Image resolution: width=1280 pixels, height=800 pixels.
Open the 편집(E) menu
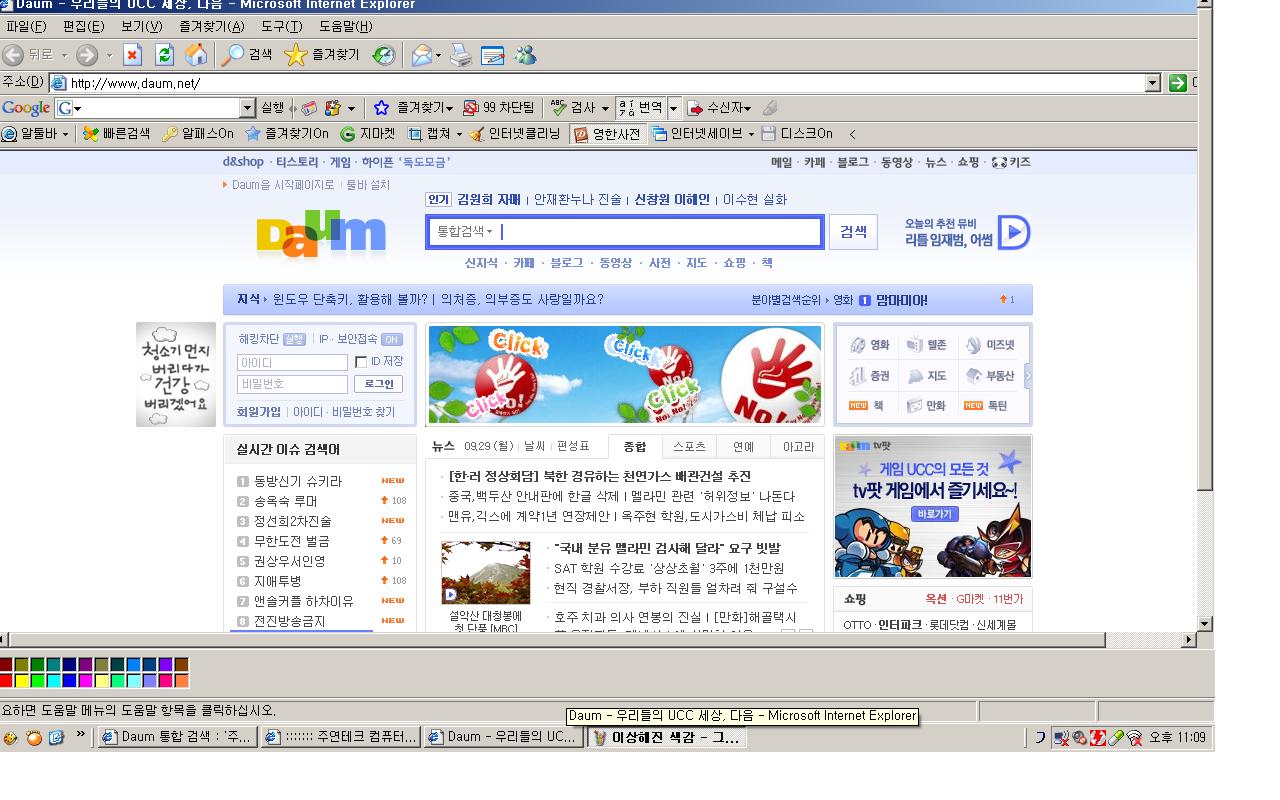pyautogui.click(x=83, y=26)
